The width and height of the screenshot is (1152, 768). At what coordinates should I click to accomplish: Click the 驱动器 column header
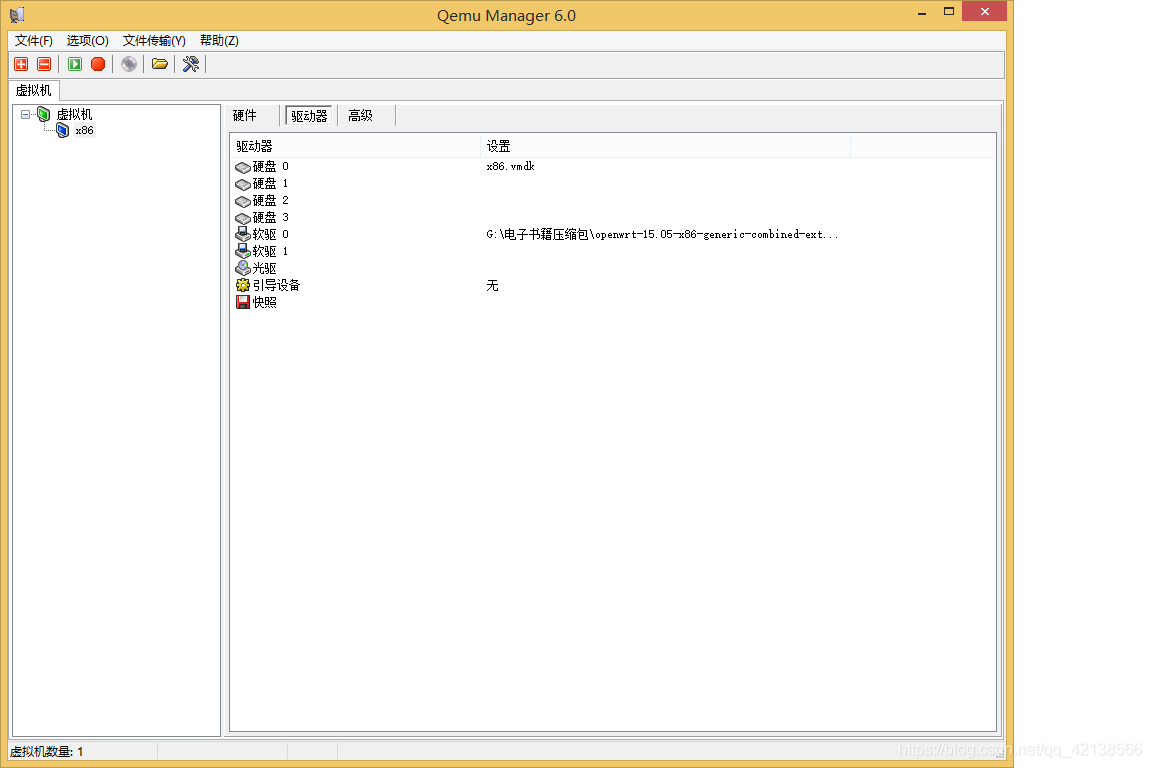tap(356, 146)
